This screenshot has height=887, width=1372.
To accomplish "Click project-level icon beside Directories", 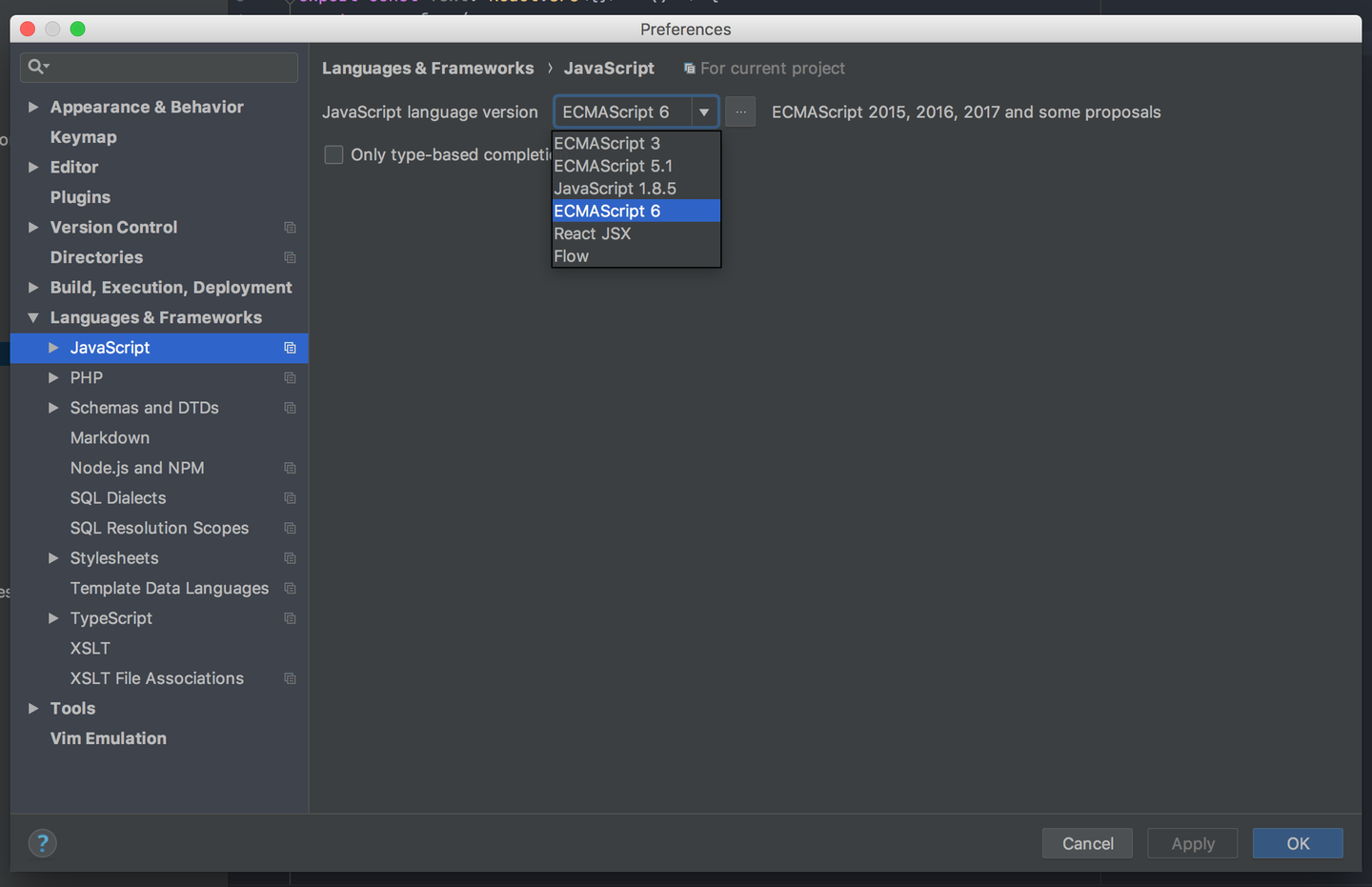I will pyautogui.click(x=290, y=257).
